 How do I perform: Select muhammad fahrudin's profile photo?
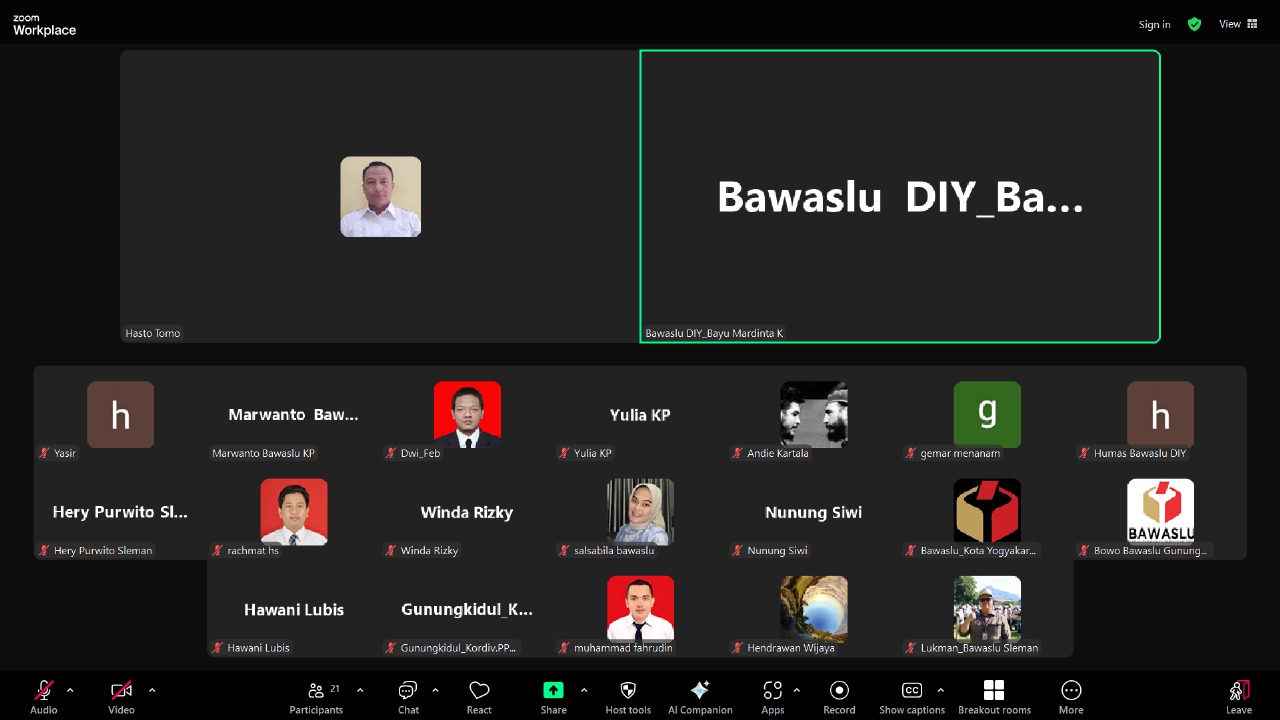[640, 609]
